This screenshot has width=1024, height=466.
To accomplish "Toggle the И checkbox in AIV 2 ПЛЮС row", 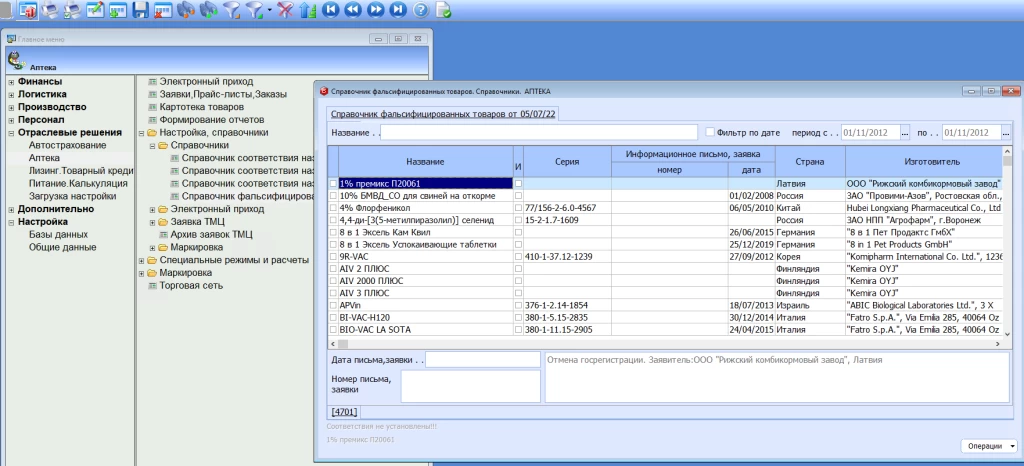I will pos(519,269).
